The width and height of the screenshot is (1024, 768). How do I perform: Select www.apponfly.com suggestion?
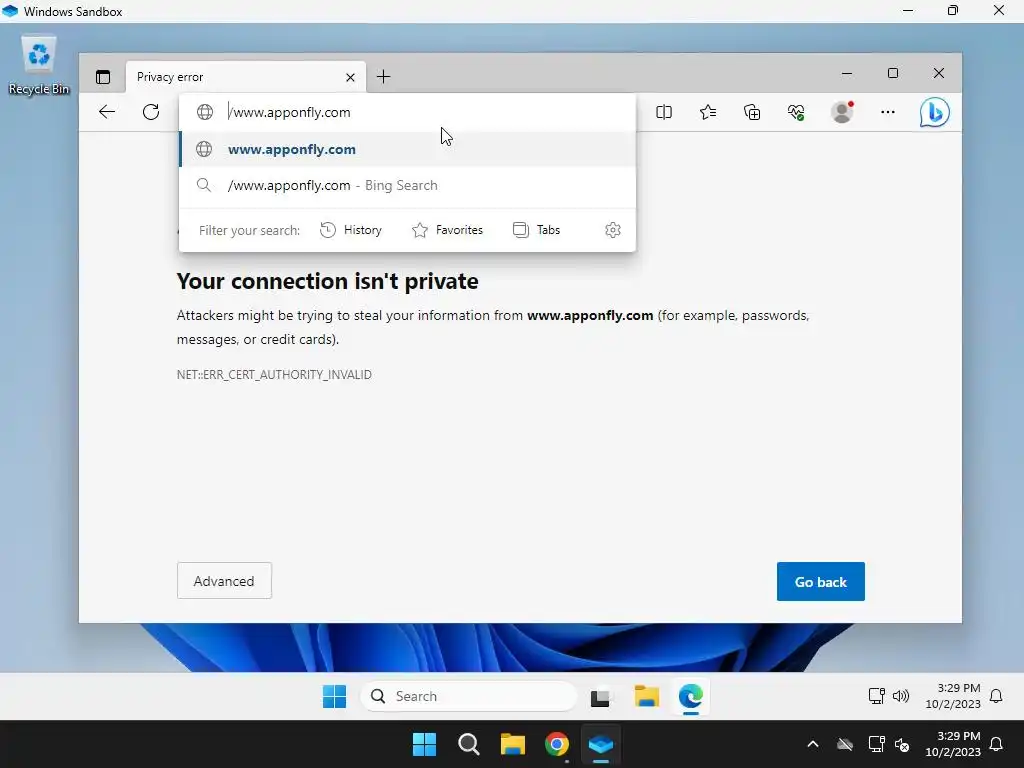click(408, 149)
